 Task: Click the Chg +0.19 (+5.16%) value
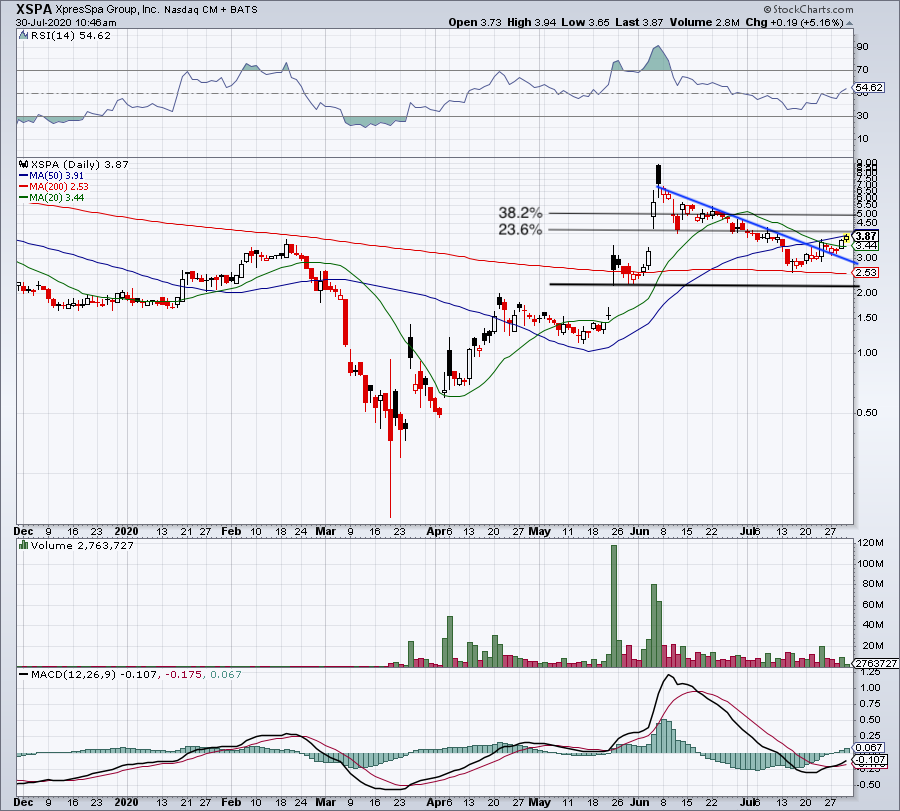[x=794, y=22]
